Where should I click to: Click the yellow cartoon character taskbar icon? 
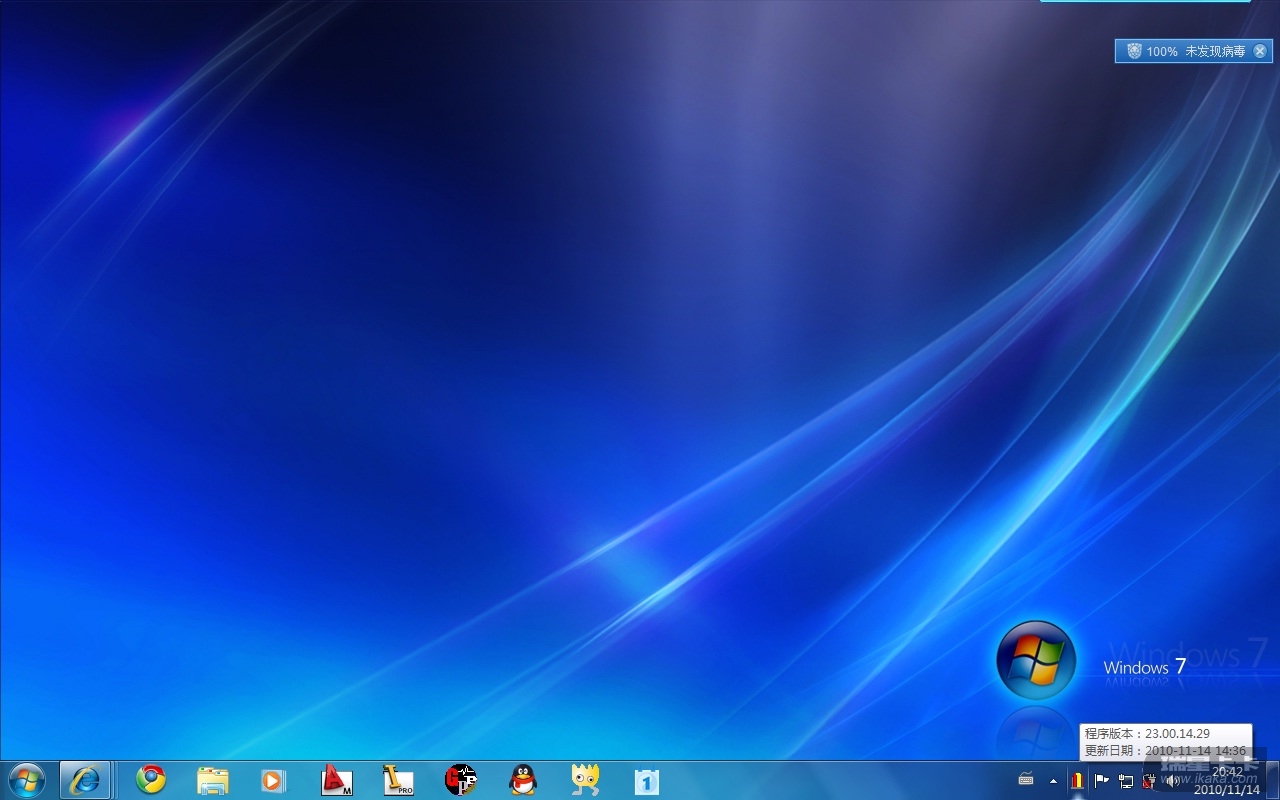coord(585,780)
